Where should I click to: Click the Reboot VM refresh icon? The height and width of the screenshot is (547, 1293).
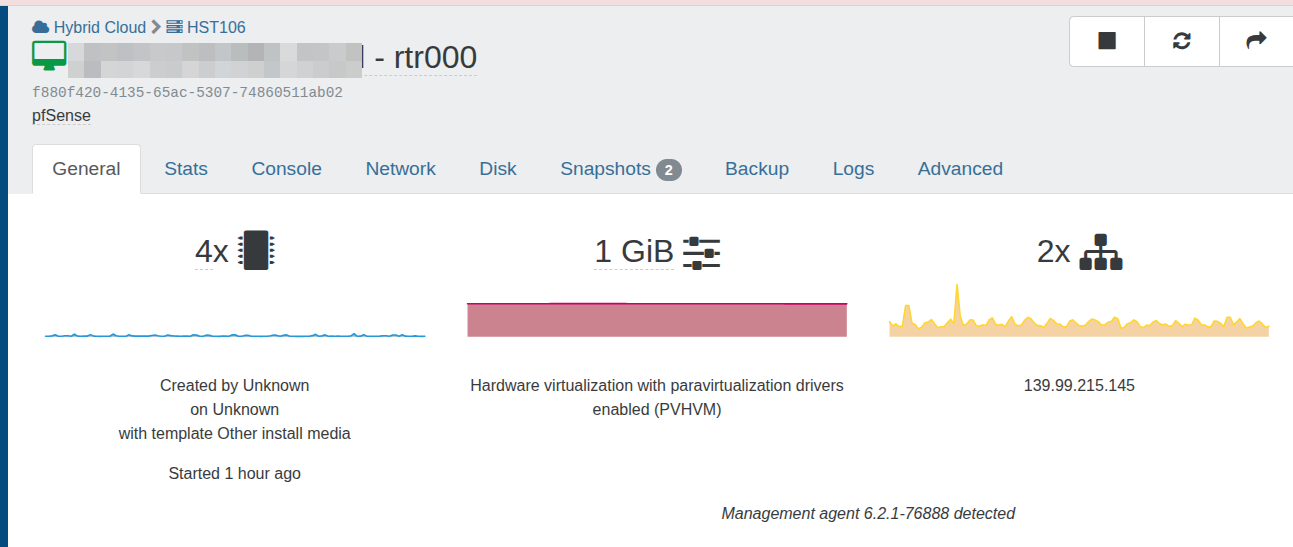[1182, 41]
